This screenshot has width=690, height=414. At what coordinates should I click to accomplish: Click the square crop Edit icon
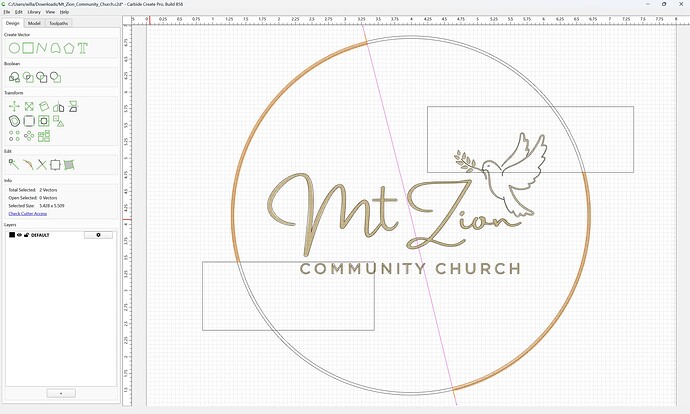point(55,165)
